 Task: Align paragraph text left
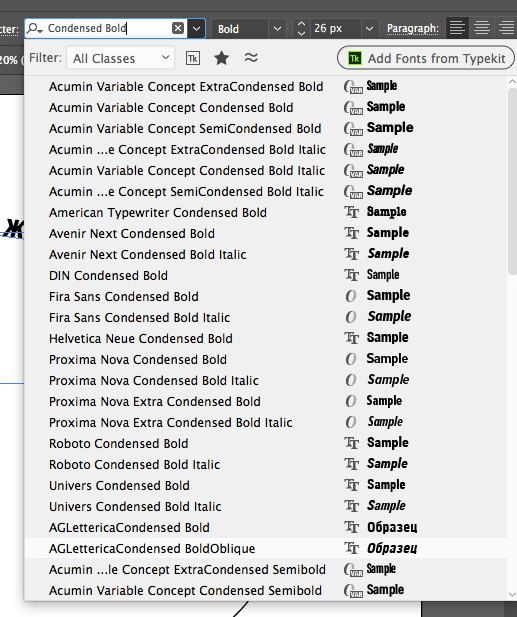[457, 28]
